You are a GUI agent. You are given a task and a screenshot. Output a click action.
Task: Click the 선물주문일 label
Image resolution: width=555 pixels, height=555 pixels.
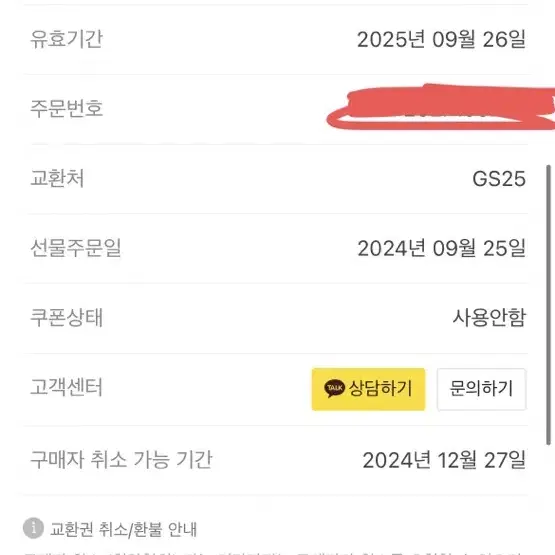(76, 248)
